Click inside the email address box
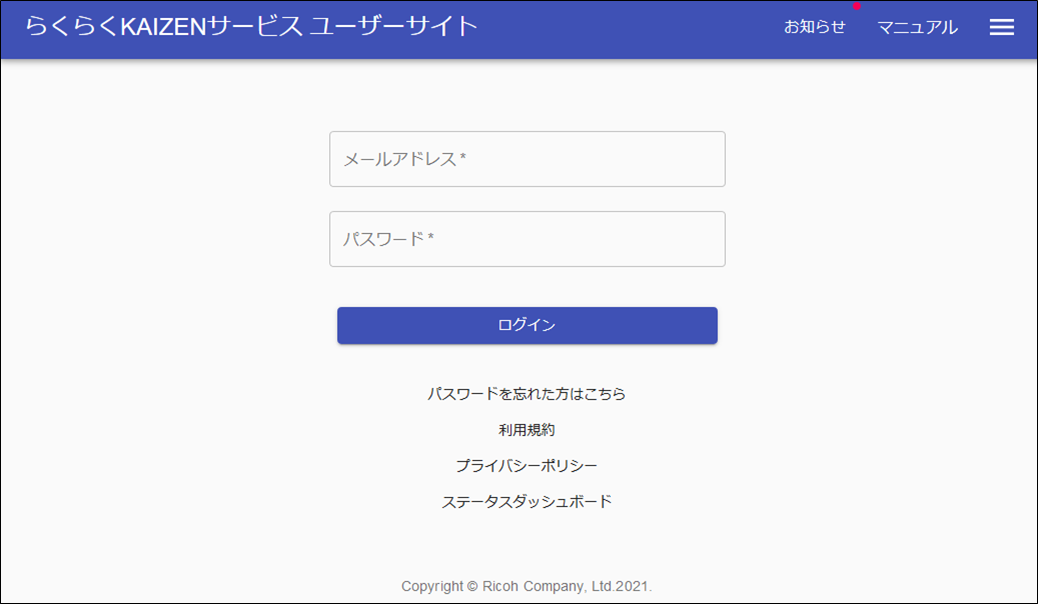This screenshot has height=604, width=1038. (x=527, y=158)
